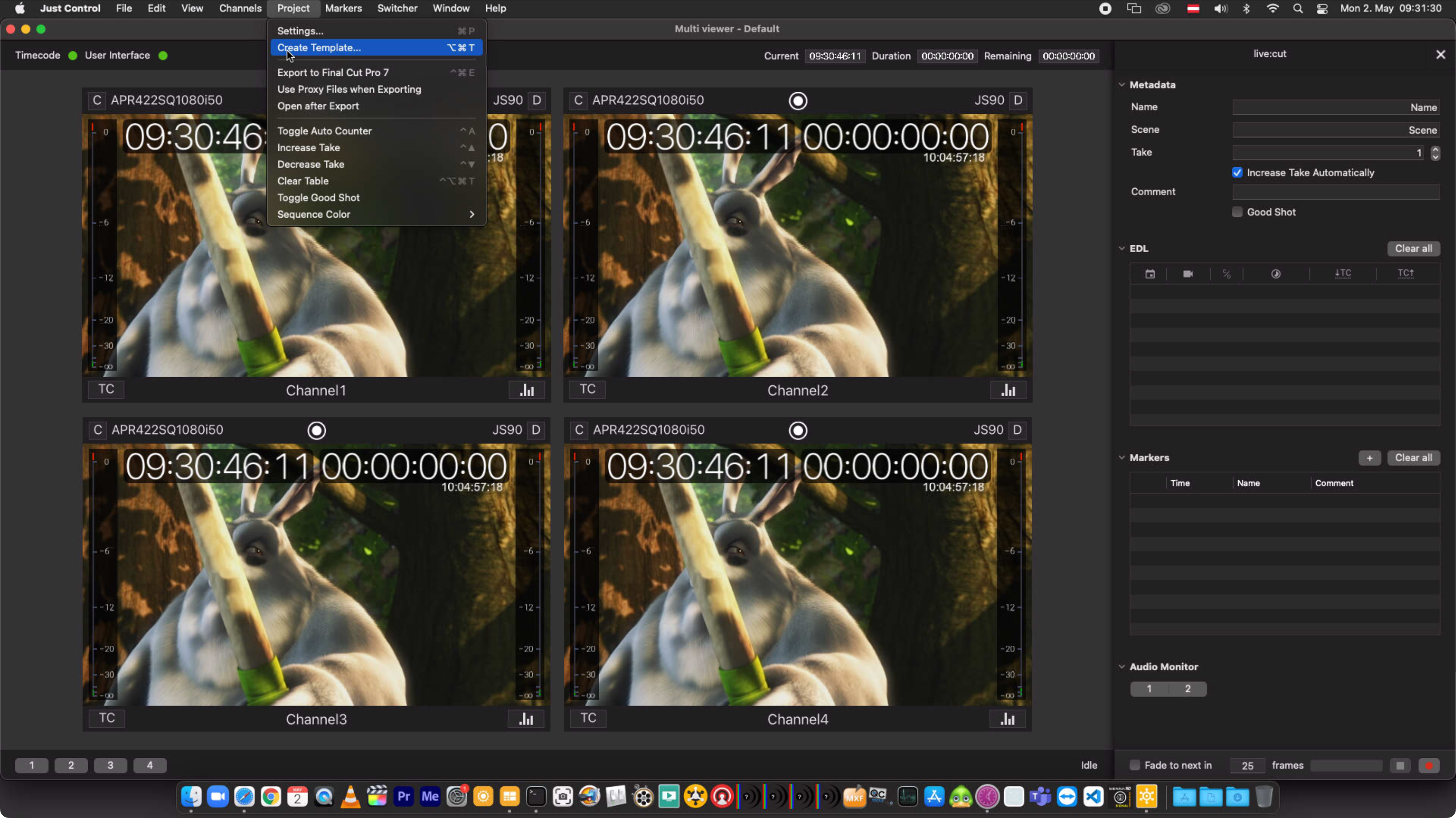Click the fade progress bar

[x=1346, y=766]
